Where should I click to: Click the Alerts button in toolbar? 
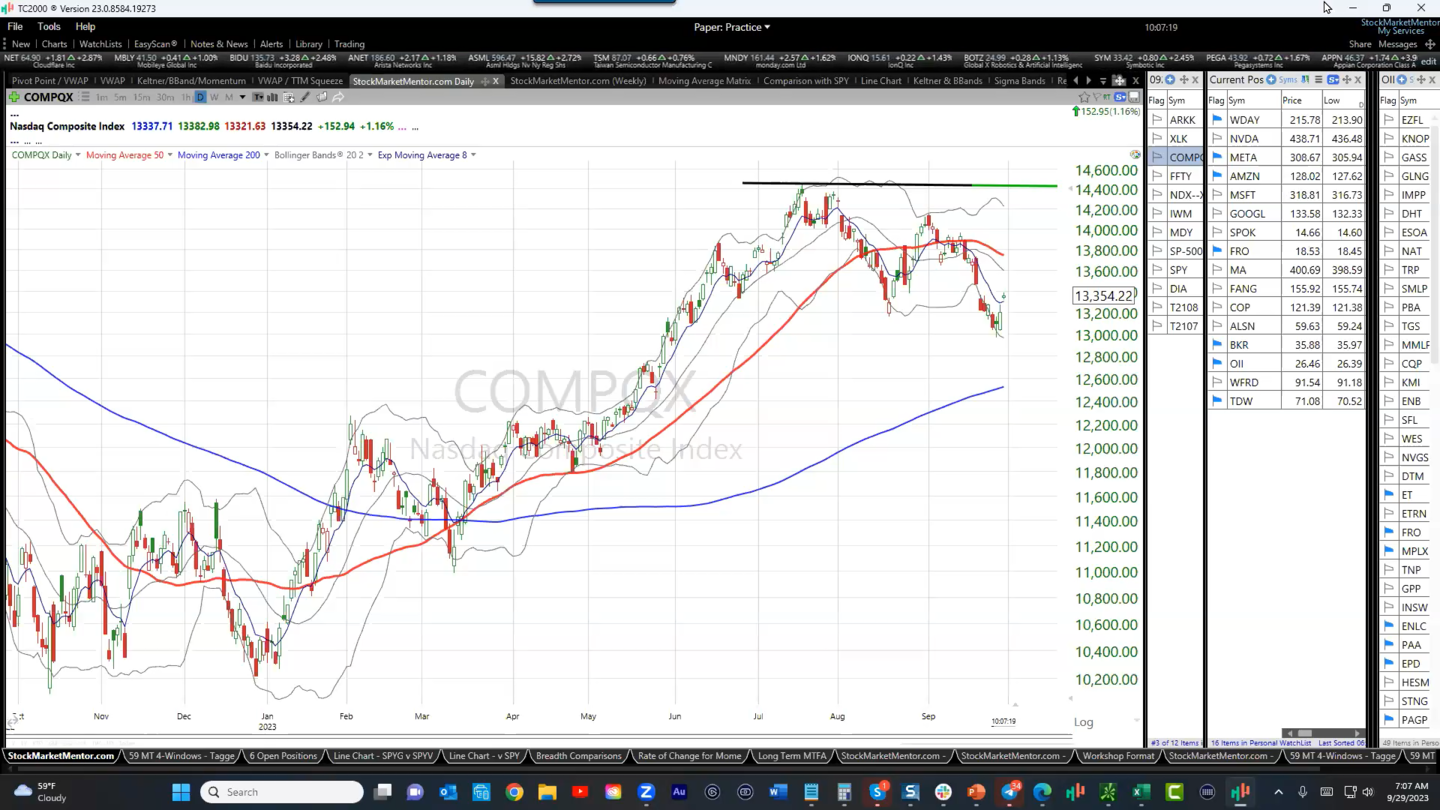pyautogui.click(x=271, y=44)
